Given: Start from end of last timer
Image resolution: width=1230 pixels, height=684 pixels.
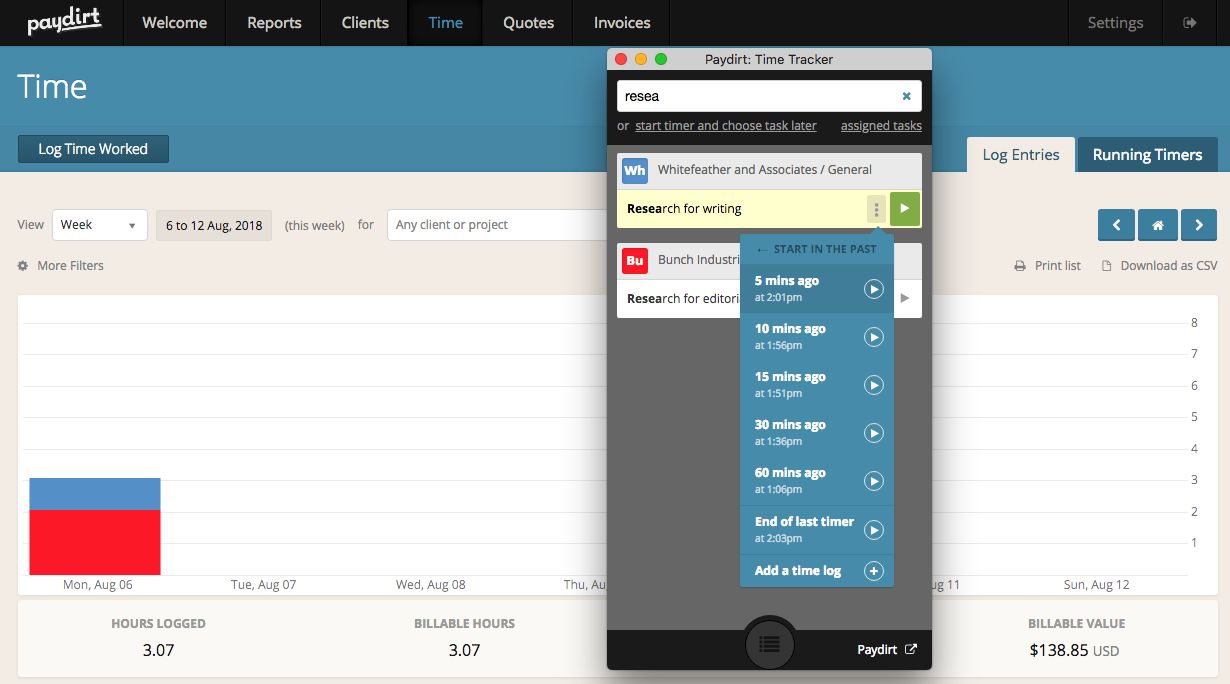Looking at the screenshot, I should [873, 530].
